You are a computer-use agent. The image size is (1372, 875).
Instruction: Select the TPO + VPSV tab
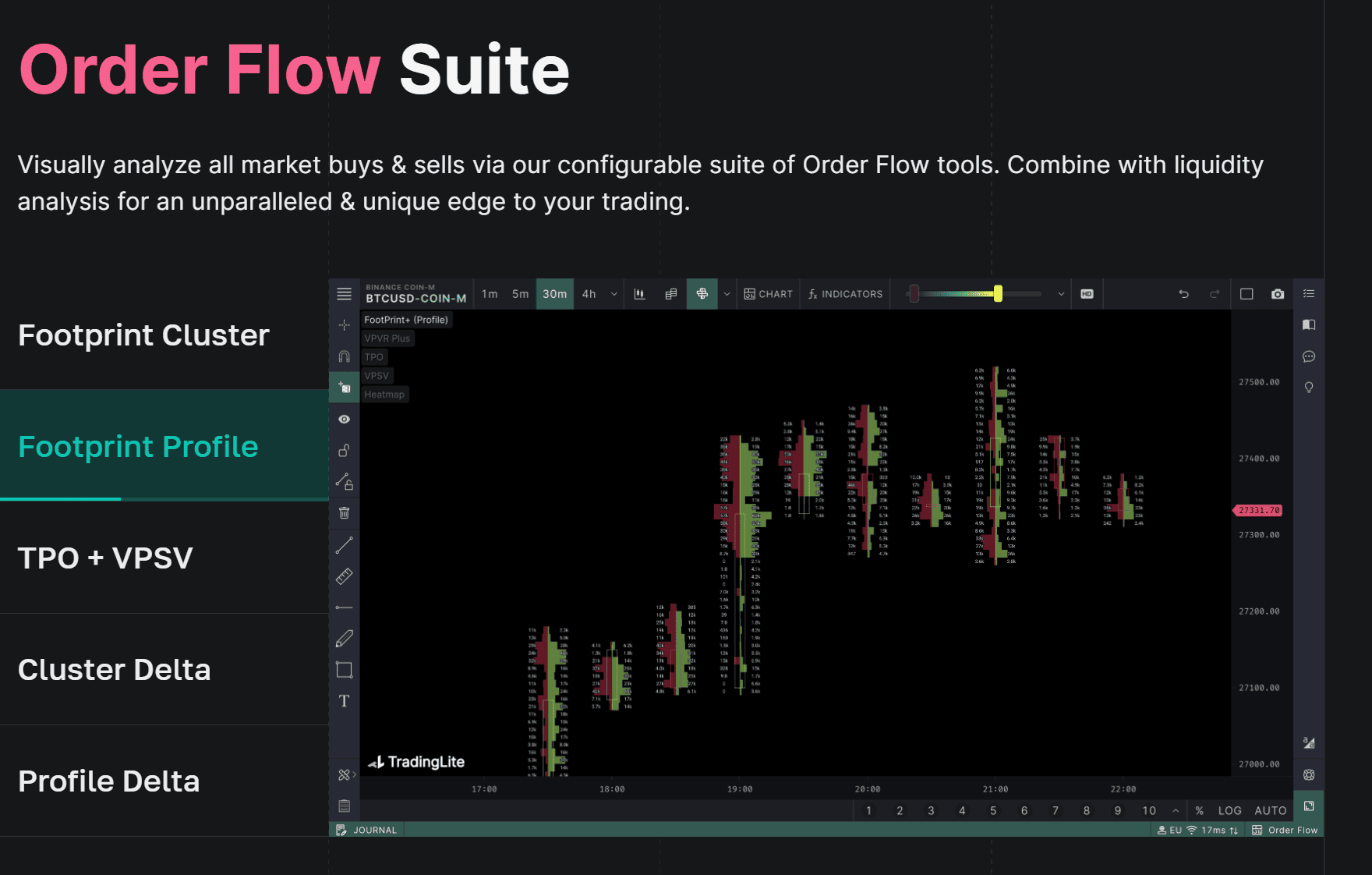(164, 558)
